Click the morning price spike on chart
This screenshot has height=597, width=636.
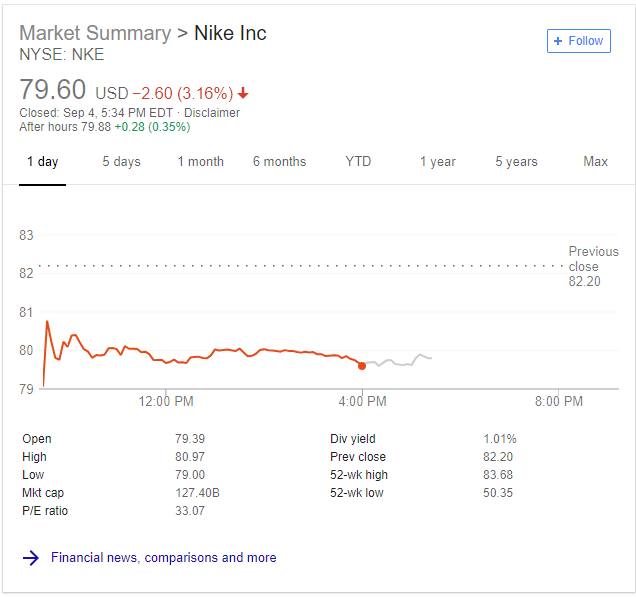47,322
